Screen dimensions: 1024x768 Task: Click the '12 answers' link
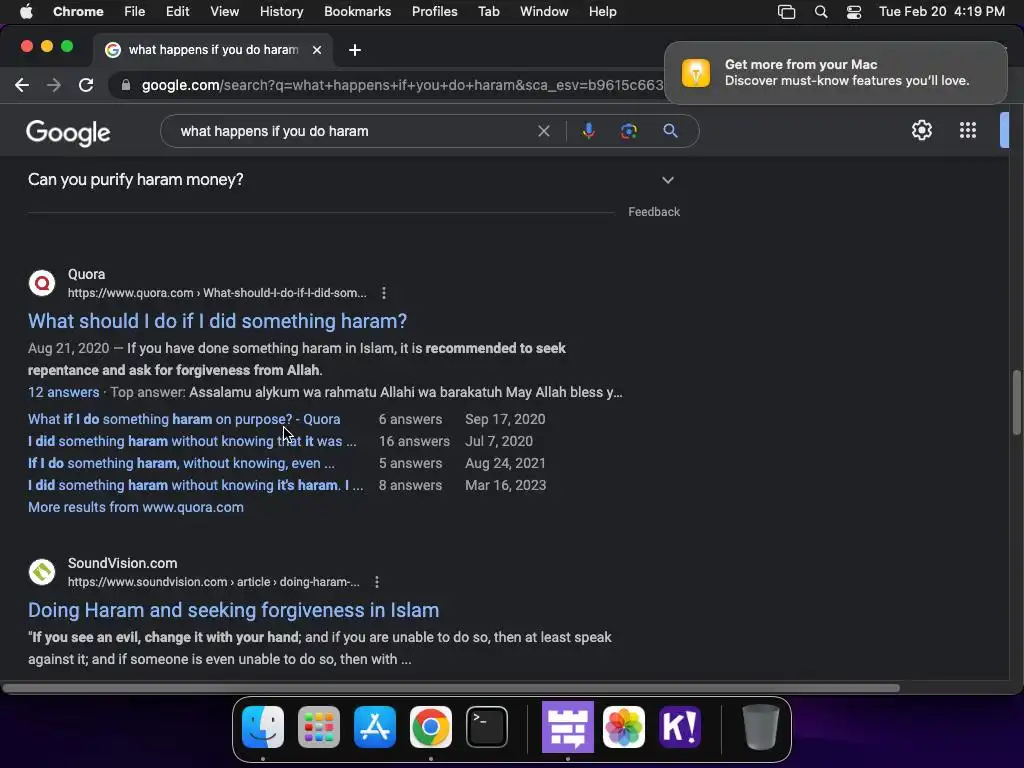point(63,392)
